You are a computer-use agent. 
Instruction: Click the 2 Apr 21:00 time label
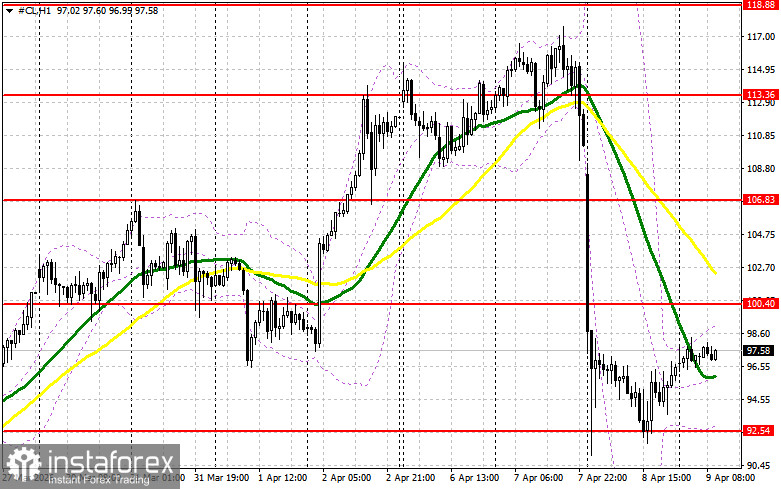point(410,478)
